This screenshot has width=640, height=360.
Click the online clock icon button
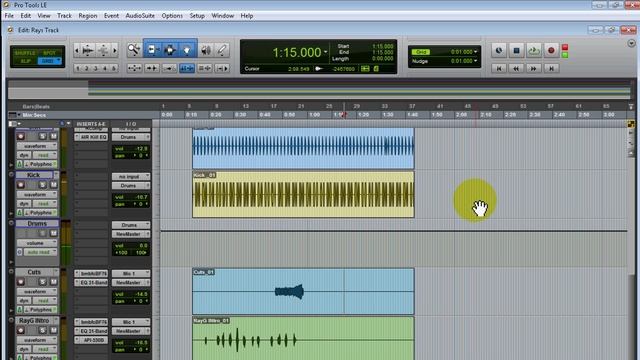click(499, 51)
